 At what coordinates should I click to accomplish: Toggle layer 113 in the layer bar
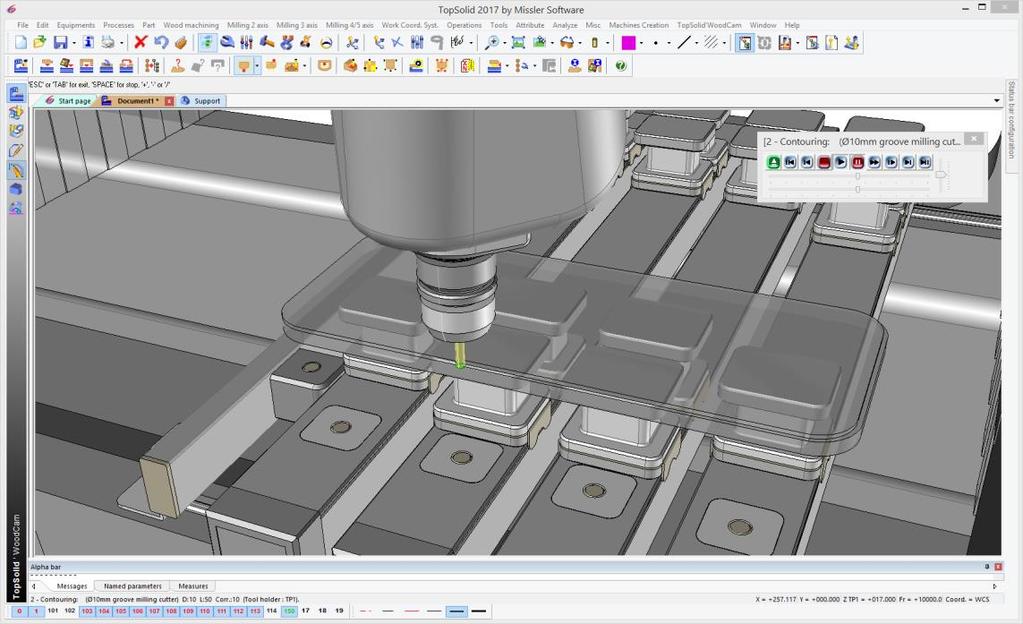click(255, 611)
